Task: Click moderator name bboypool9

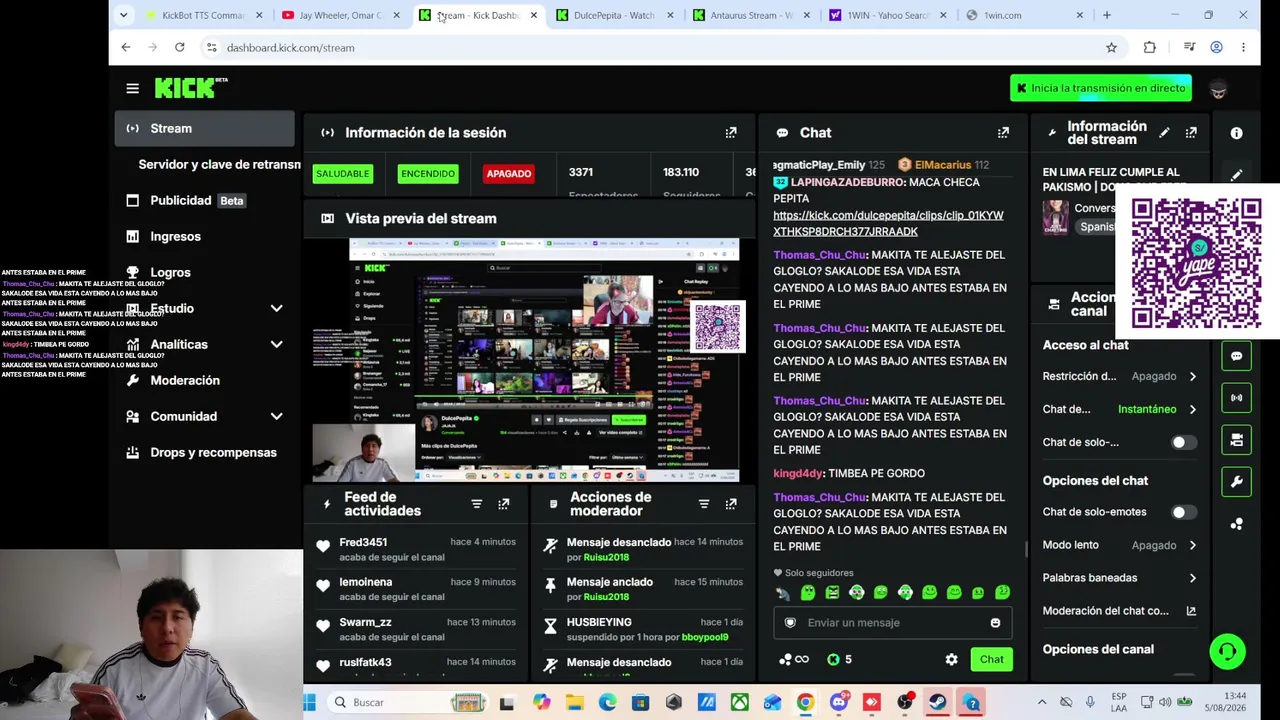Action: pos(704,637)
